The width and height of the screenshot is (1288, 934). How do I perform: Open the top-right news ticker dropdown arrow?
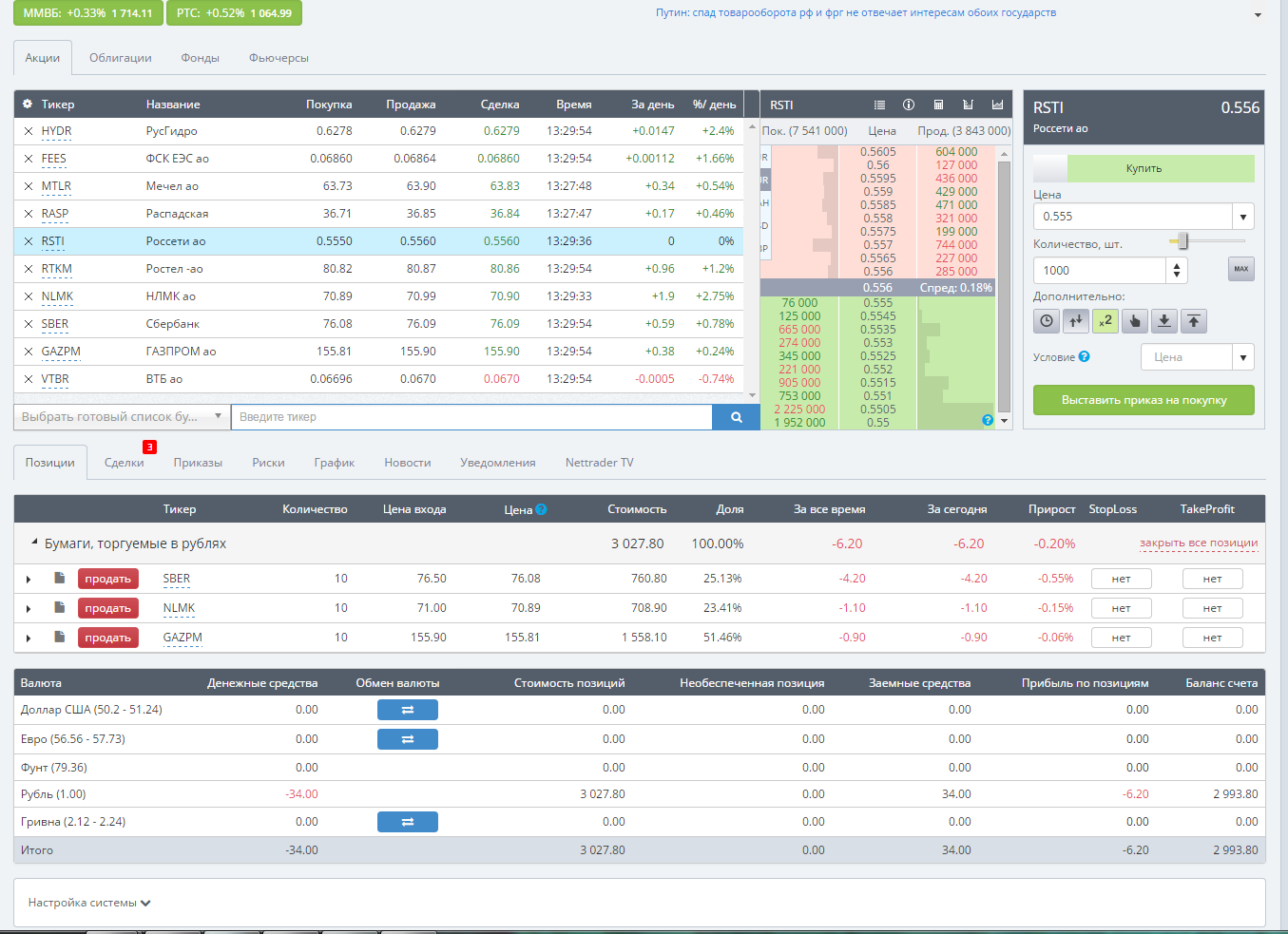pyautogui.click(x=1258, y=15)
